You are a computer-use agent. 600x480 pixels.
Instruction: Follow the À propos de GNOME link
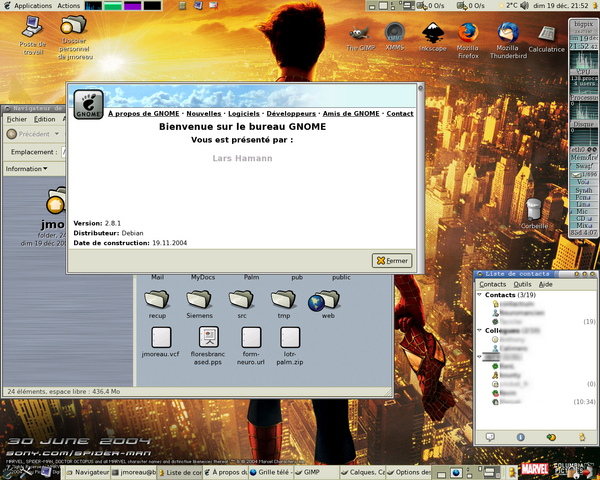pyautogui.click(x=143, y=114)
